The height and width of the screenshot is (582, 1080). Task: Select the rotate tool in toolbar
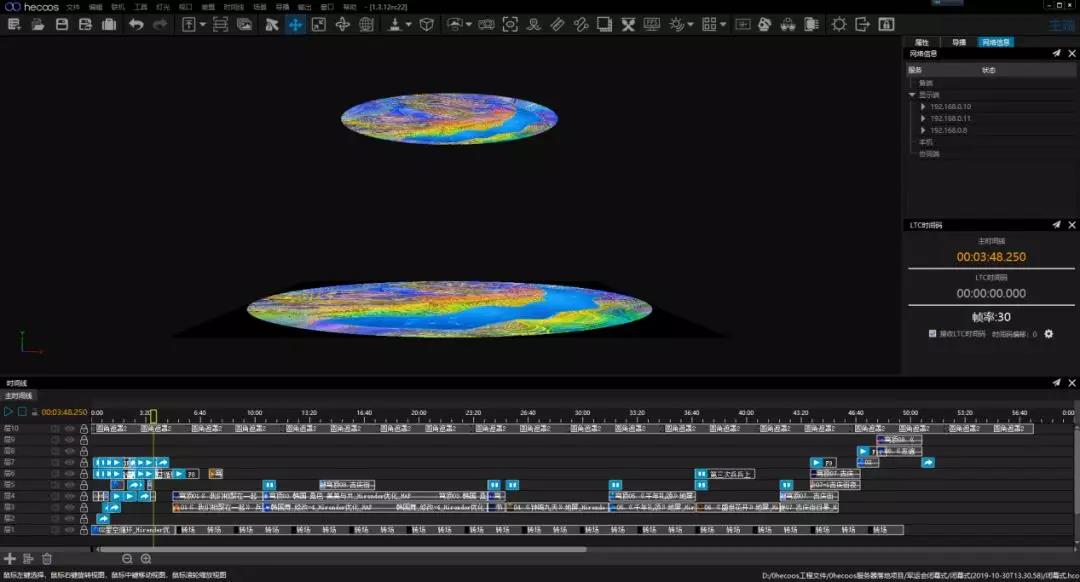pyautogui.click(x=342, y=25)
